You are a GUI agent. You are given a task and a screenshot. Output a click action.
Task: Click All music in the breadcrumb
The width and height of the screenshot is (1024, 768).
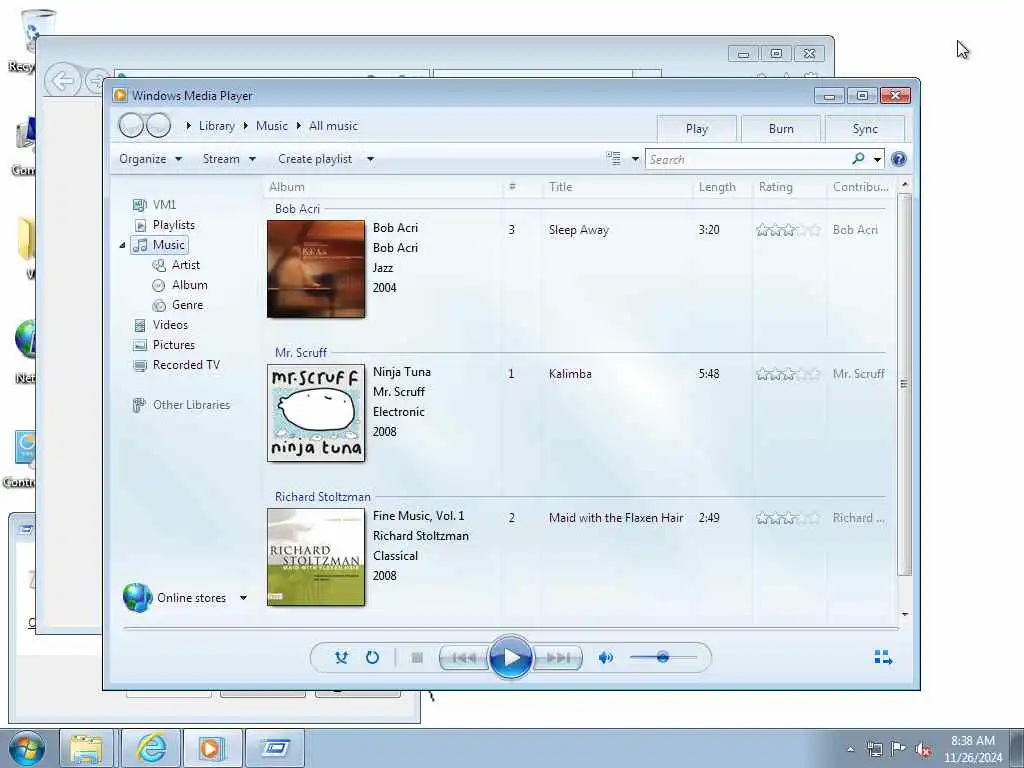coord(333,126)
